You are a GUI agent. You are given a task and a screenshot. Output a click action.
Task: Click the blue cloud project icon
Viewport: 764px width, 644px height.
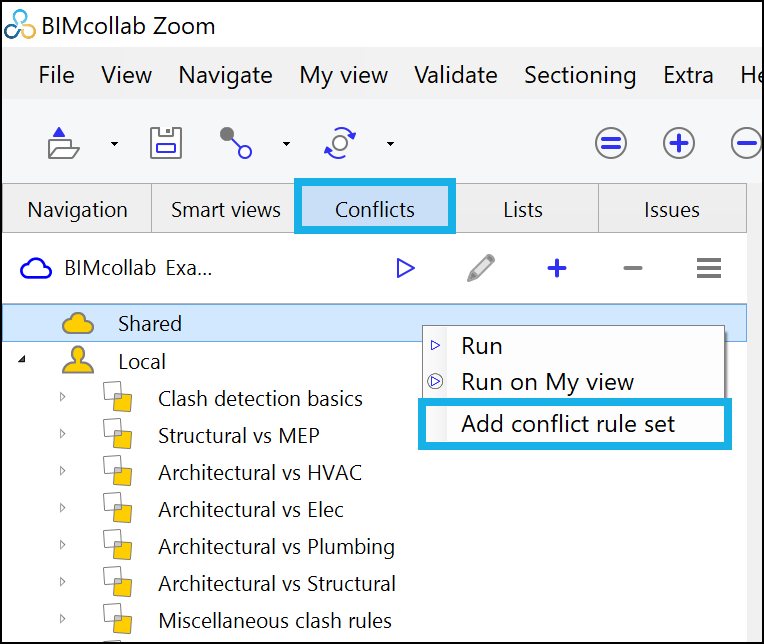pyautogui.click(x=36, y=268)
